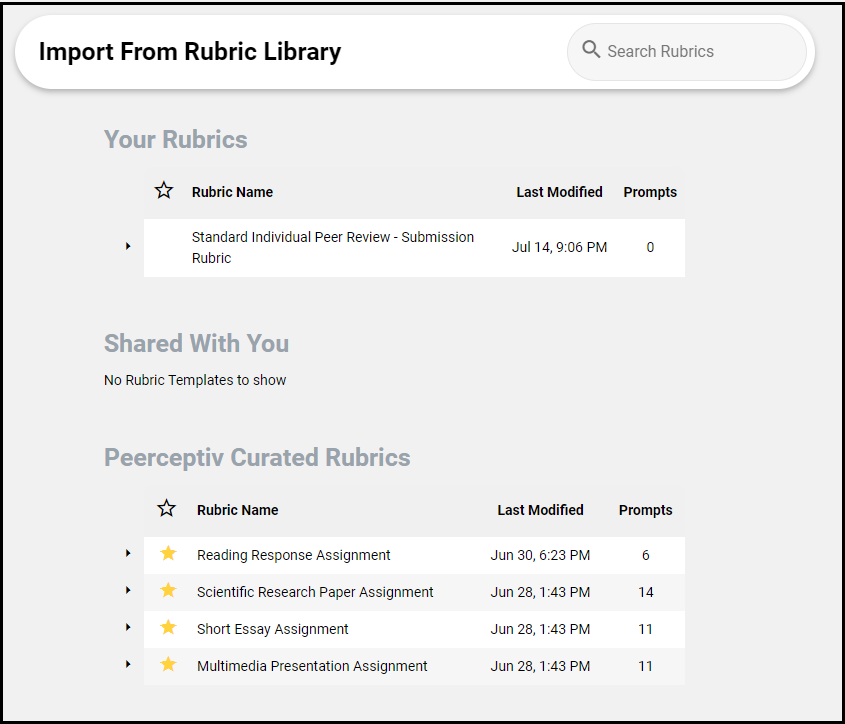The image size is (845, 724).
Task: Select the Short Essay Assignment rubric name
Action: coord(273,629)
